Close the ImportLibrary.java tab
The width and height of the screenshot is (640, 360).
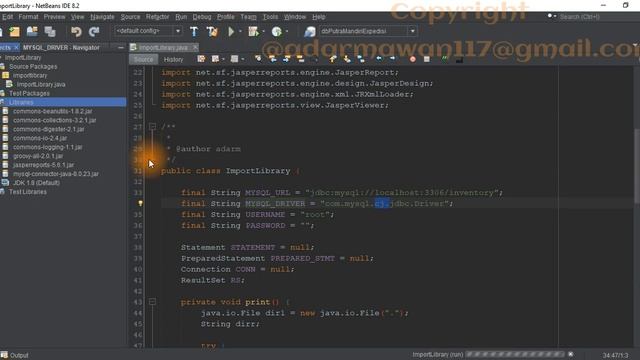pyautogui.click(x=195, y=47)
